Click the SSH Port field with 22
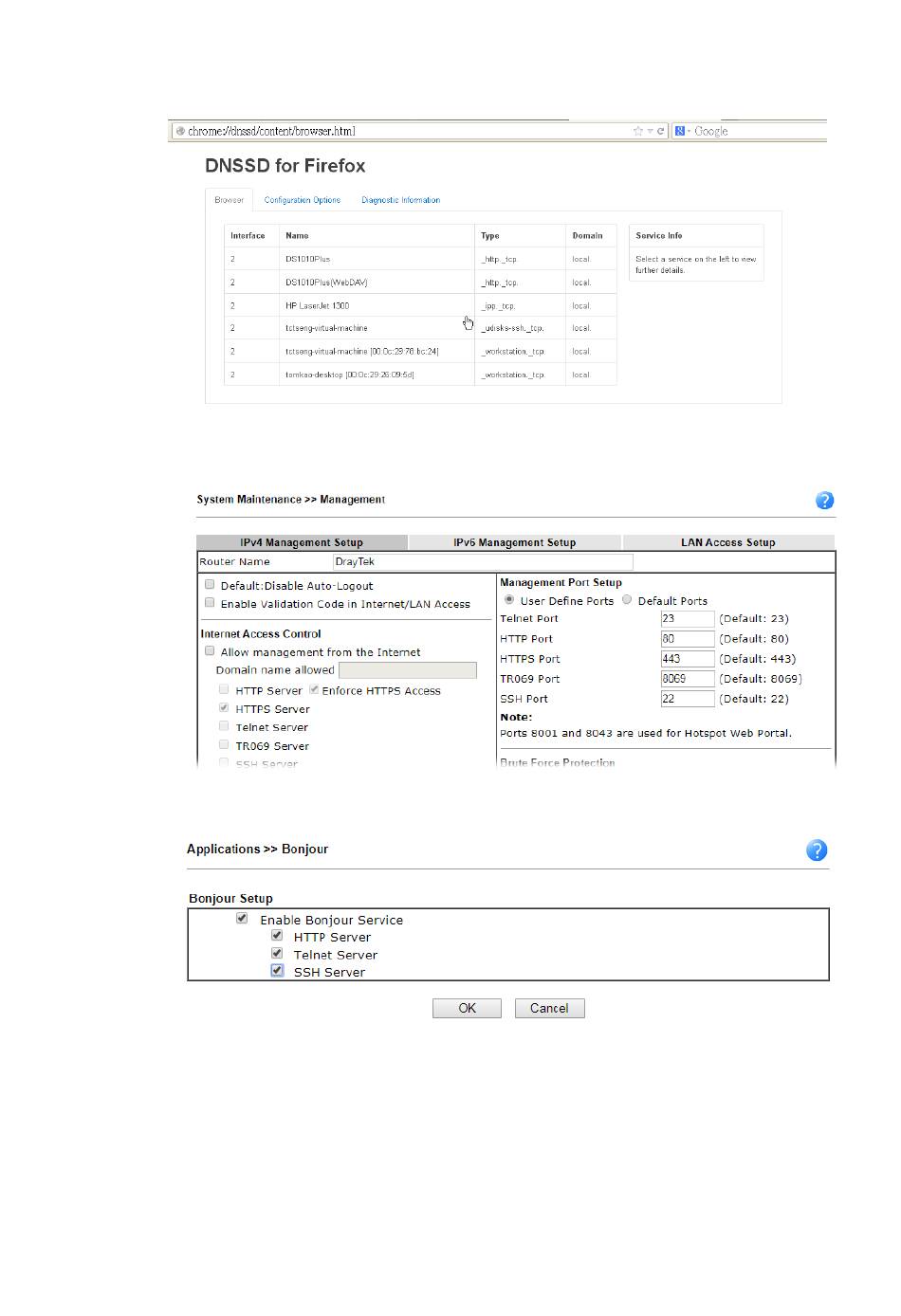 click(x=688, y=698)
